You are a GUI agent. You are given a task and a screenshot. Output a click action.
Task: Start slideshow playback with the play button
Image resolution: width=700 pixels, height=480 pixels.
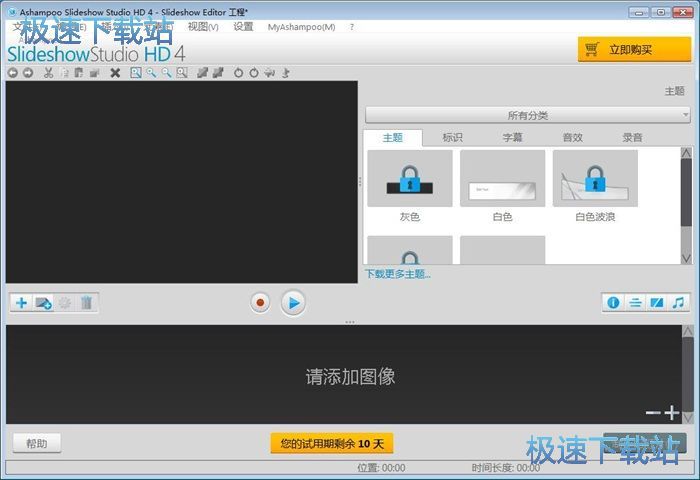coord(292,302)
